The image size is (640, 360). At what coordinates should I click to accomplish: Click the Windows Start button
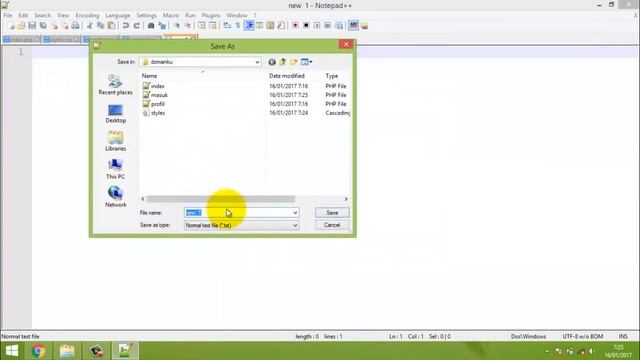tap(12, 351)
